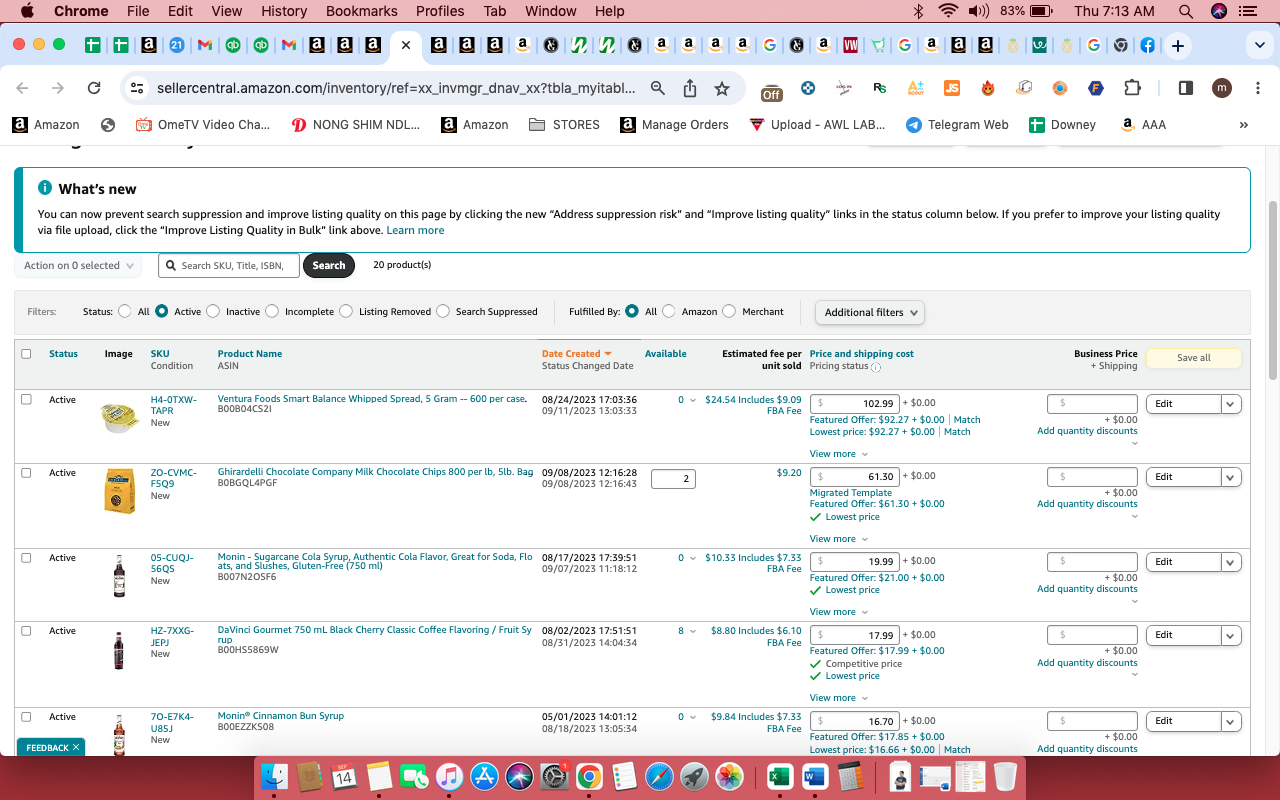1280x800 pixels.
Task: Select Fulfilled By Merchant radio button
Action: (x=729, y=311)
